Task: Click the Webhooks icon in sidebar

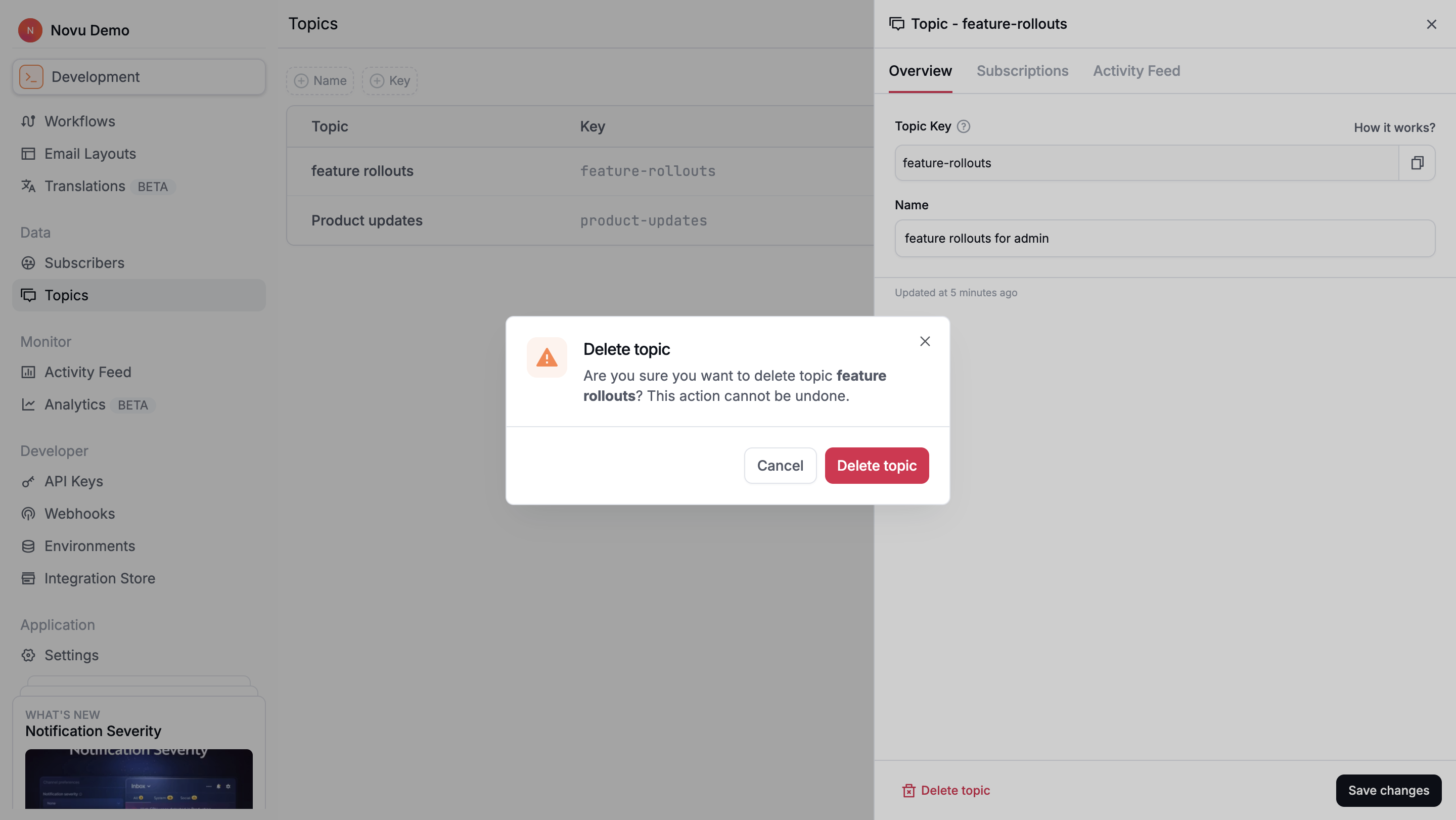Action: (x=28, y=514)
